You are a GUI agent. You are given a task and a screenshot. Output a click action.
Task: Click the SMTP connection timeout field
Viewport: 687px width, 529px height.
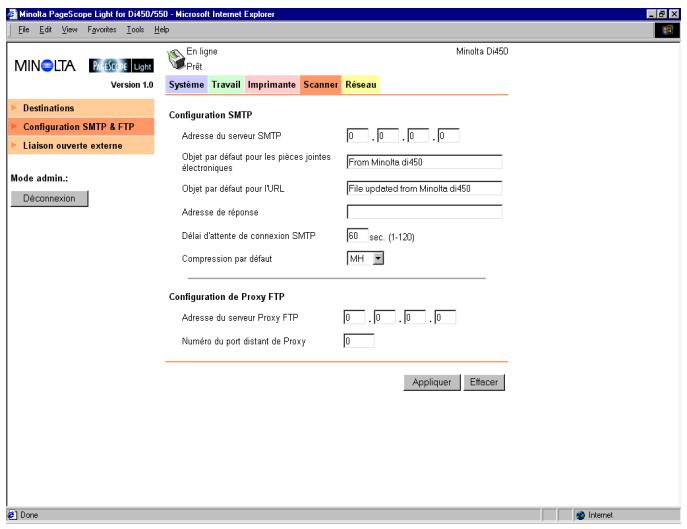pyautogui.click(x=357, y=235)
